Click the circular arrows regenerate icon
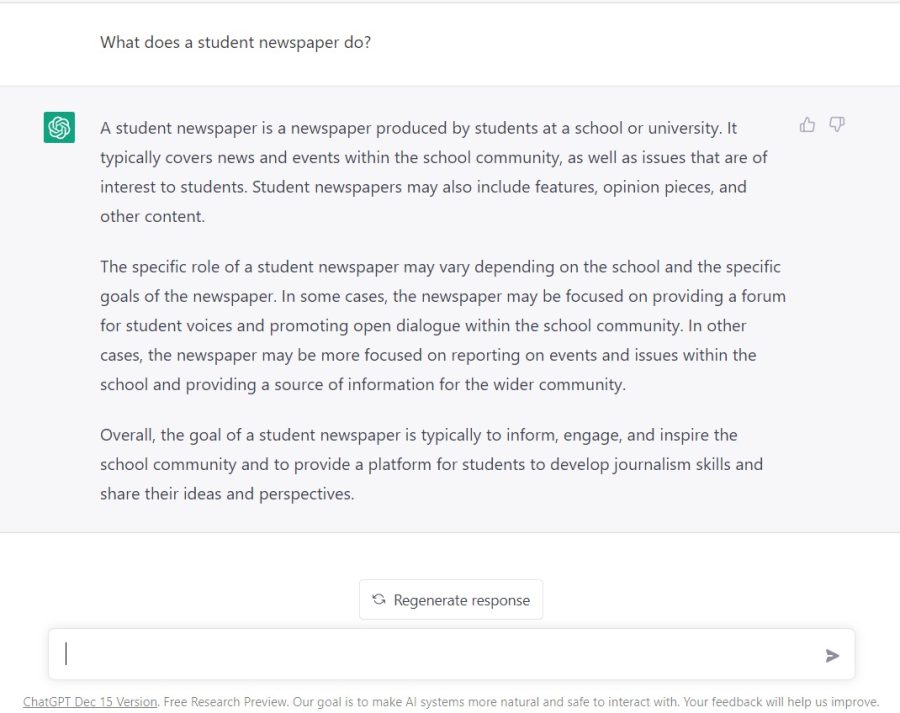Screen dimensions: 900x713 click(x=379, y=599)
